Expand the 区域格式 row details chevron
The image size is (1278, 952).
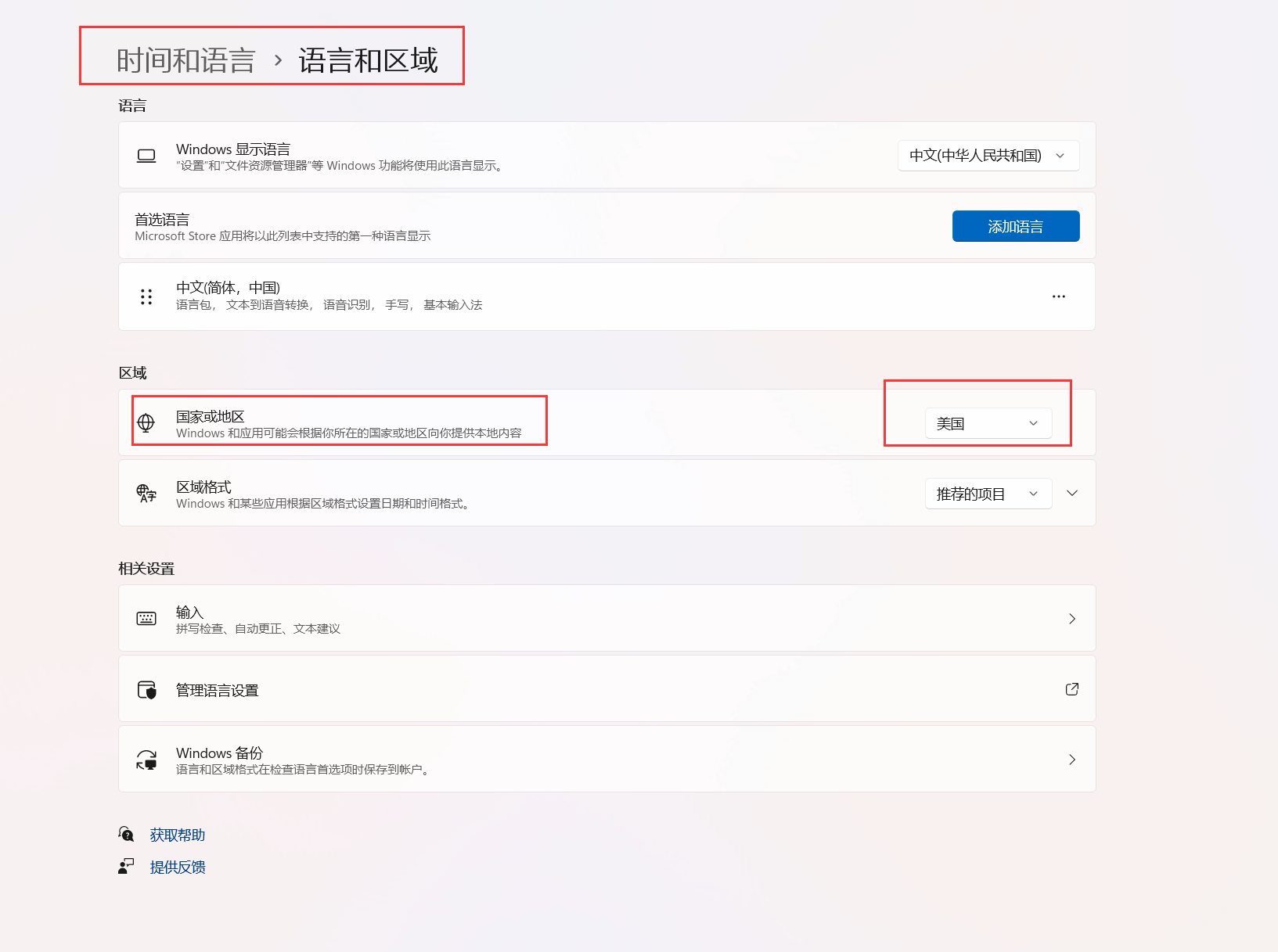coord(1072,493)
